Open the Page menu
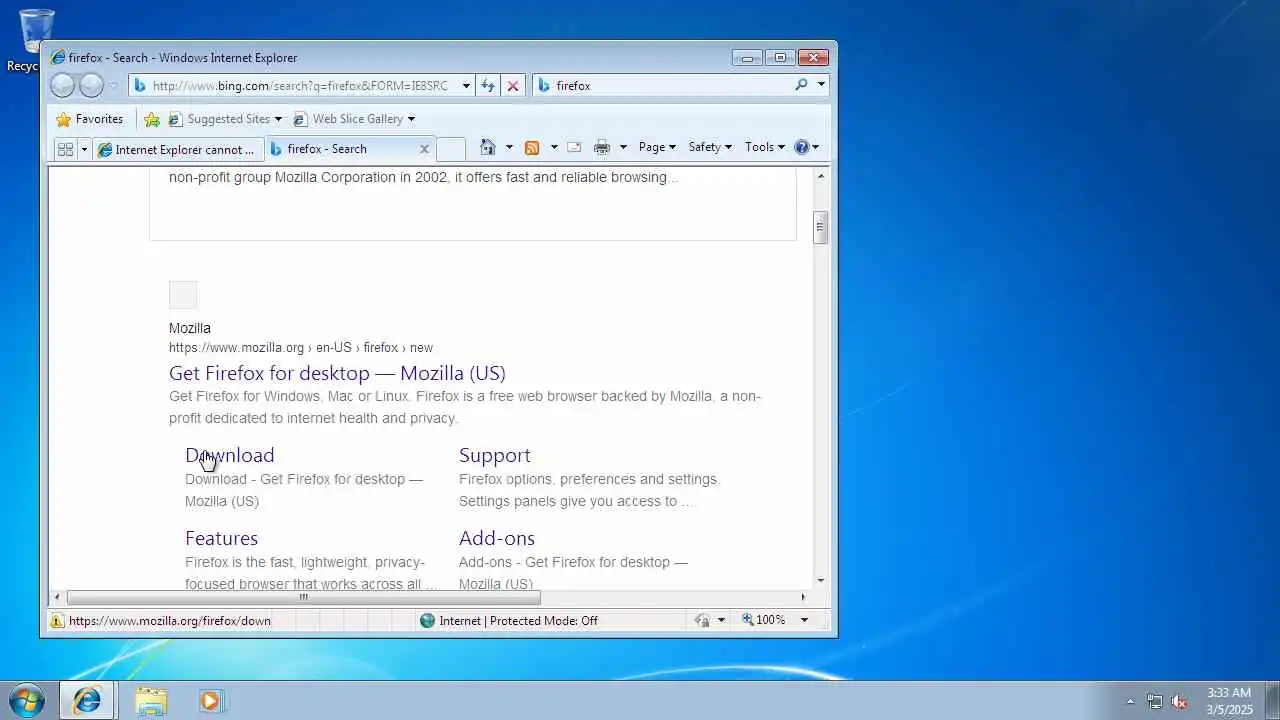 click(x=657, y=147)
